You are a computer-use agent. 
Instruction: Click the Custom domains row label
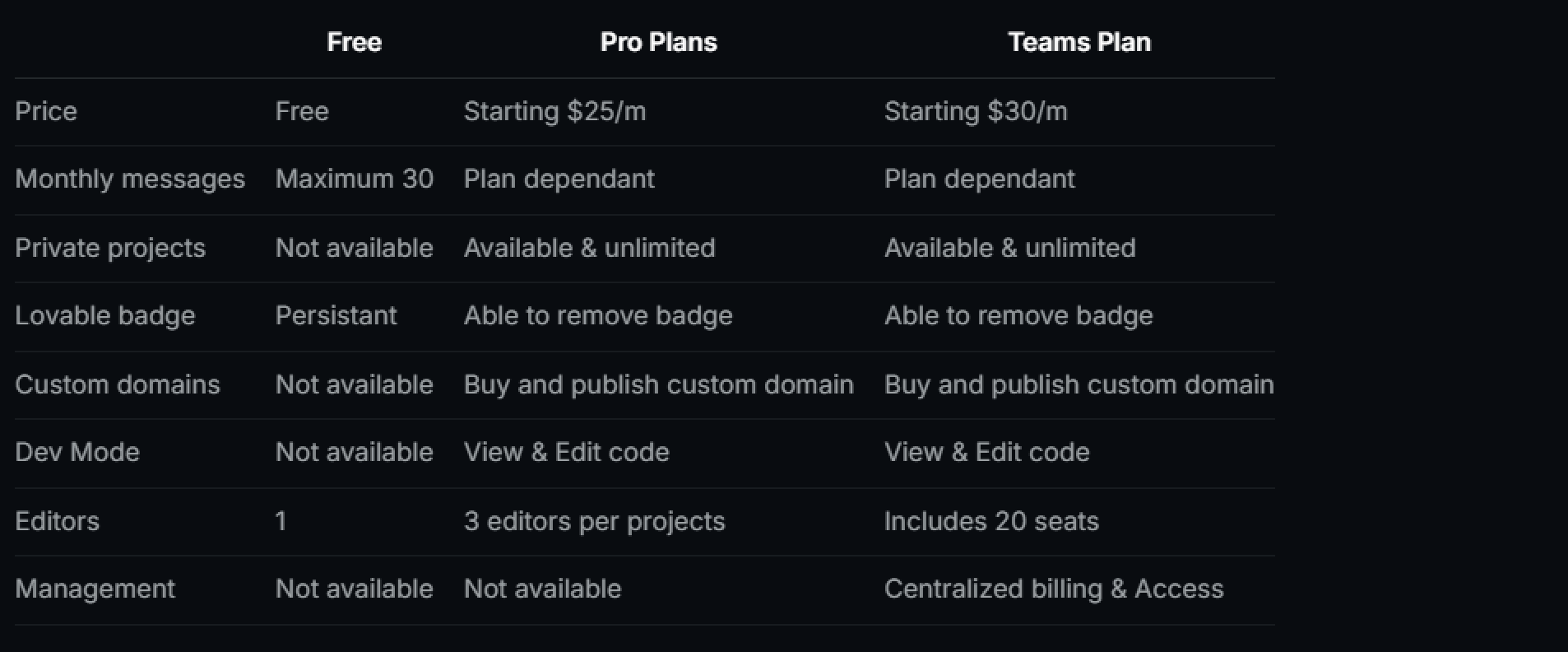118,384
